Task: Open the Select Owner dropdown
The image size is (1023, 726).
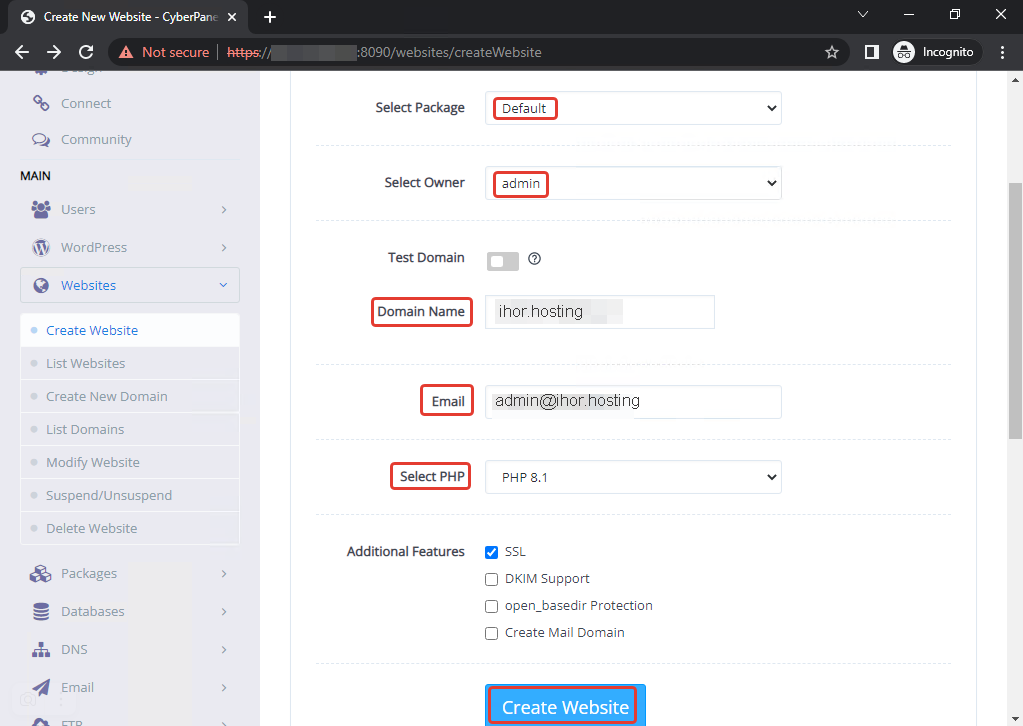Action: [633, 183]
